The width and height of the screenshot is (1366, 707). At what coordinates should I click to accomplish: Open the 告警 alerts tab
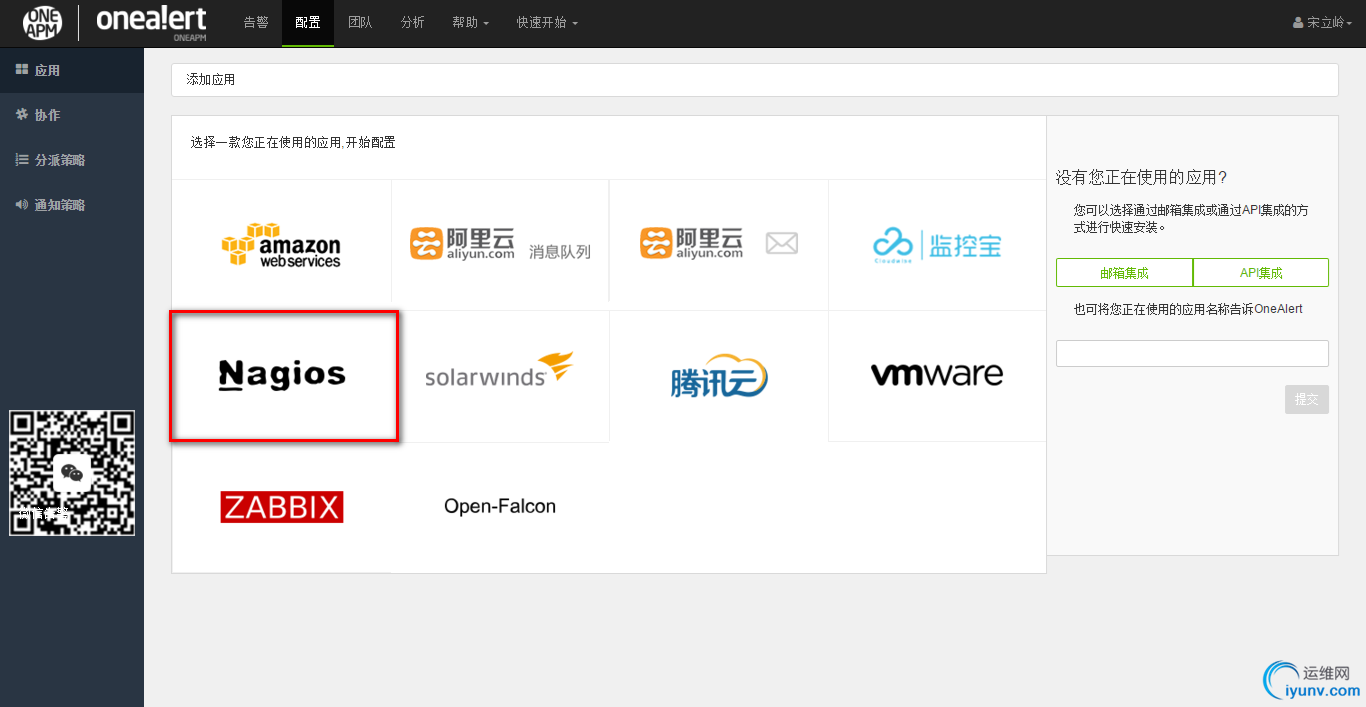256,22
